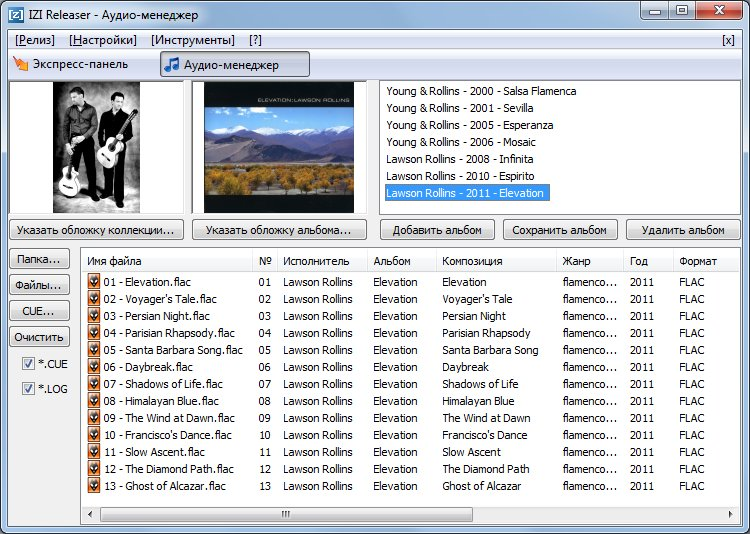Click Указать обложку альбома button

click(279, 230)
